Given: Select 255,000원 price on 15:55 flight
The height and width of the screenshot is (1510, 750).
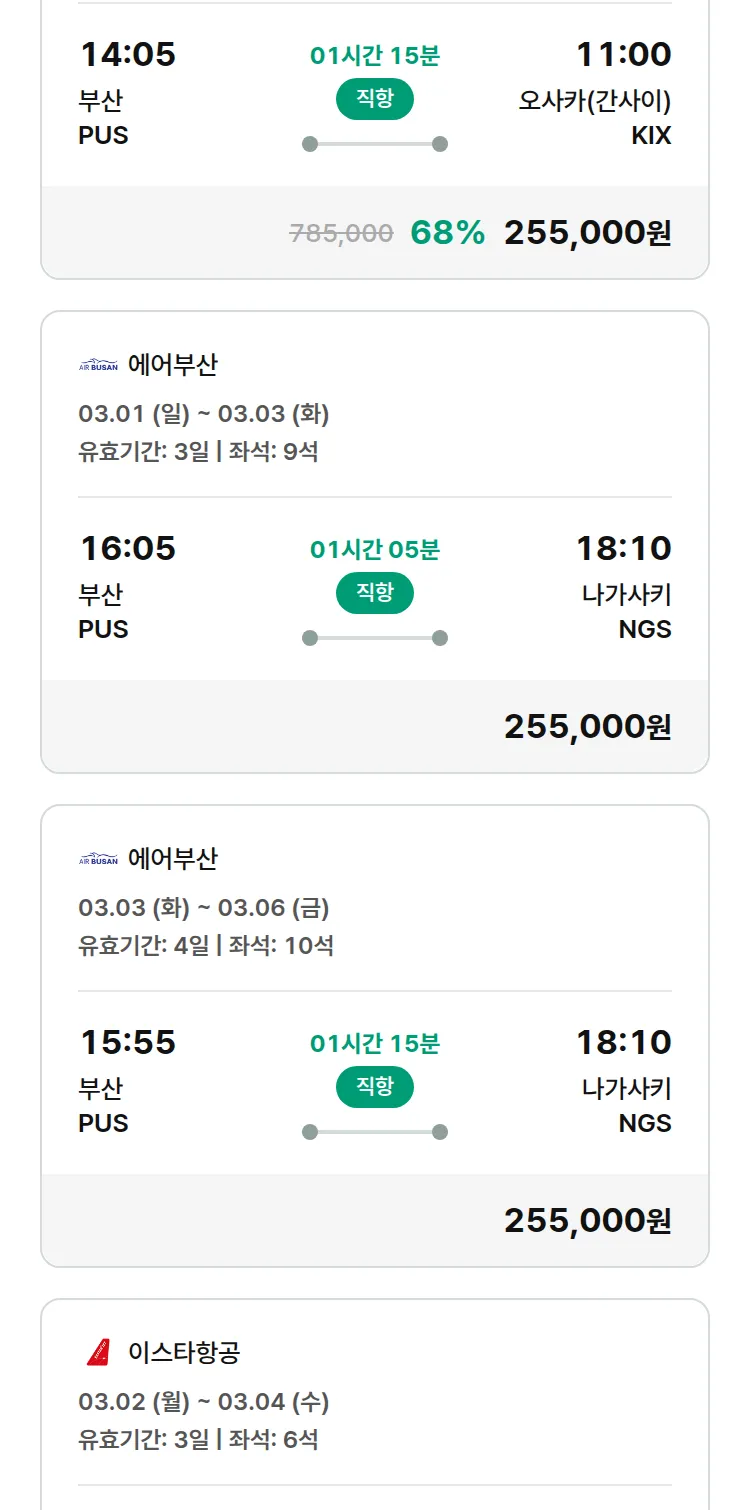Looking at the screenshot, I should click(586, 1221).
